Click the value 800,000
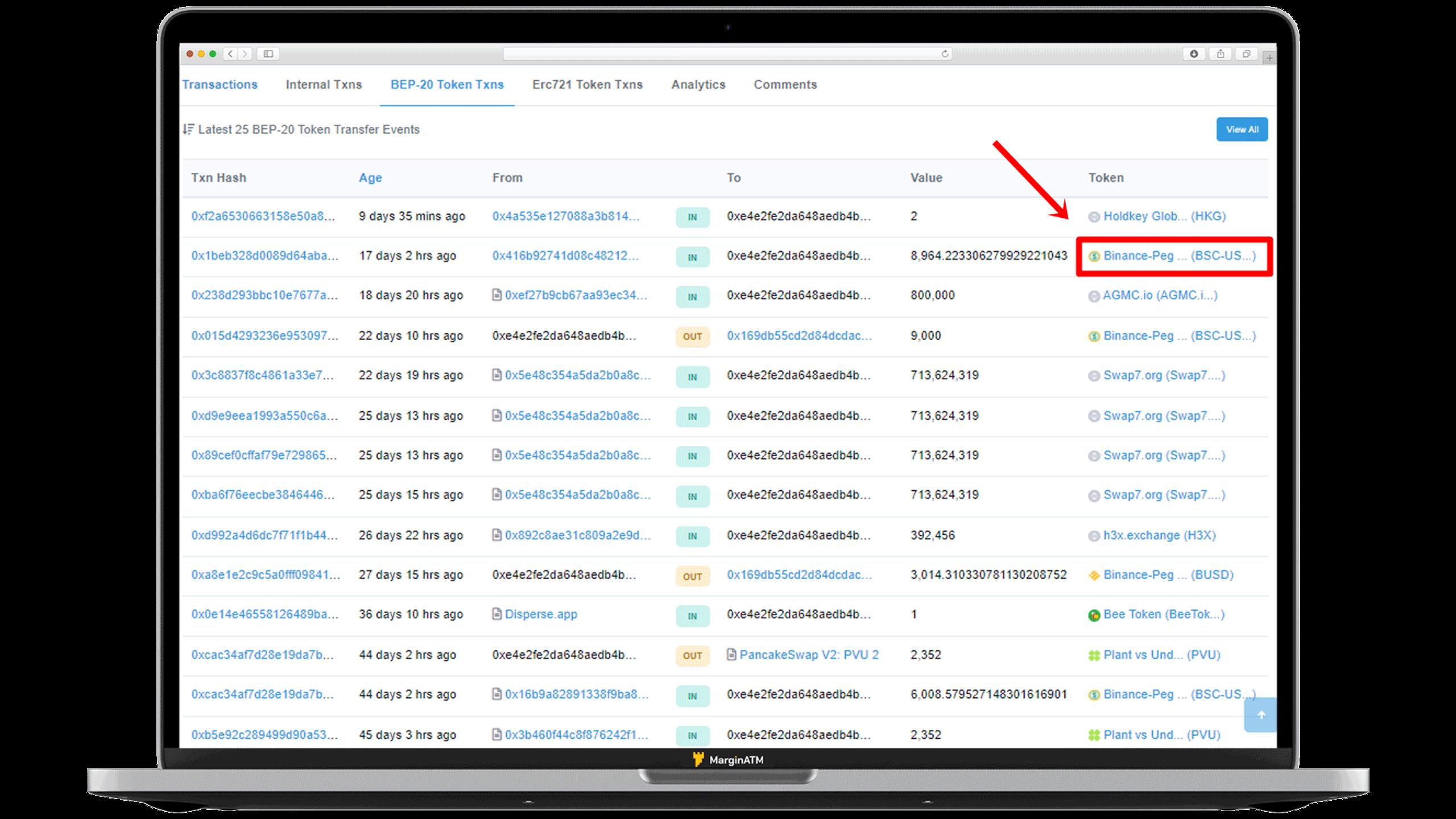 pyautogui.click(x=933, y=295)
